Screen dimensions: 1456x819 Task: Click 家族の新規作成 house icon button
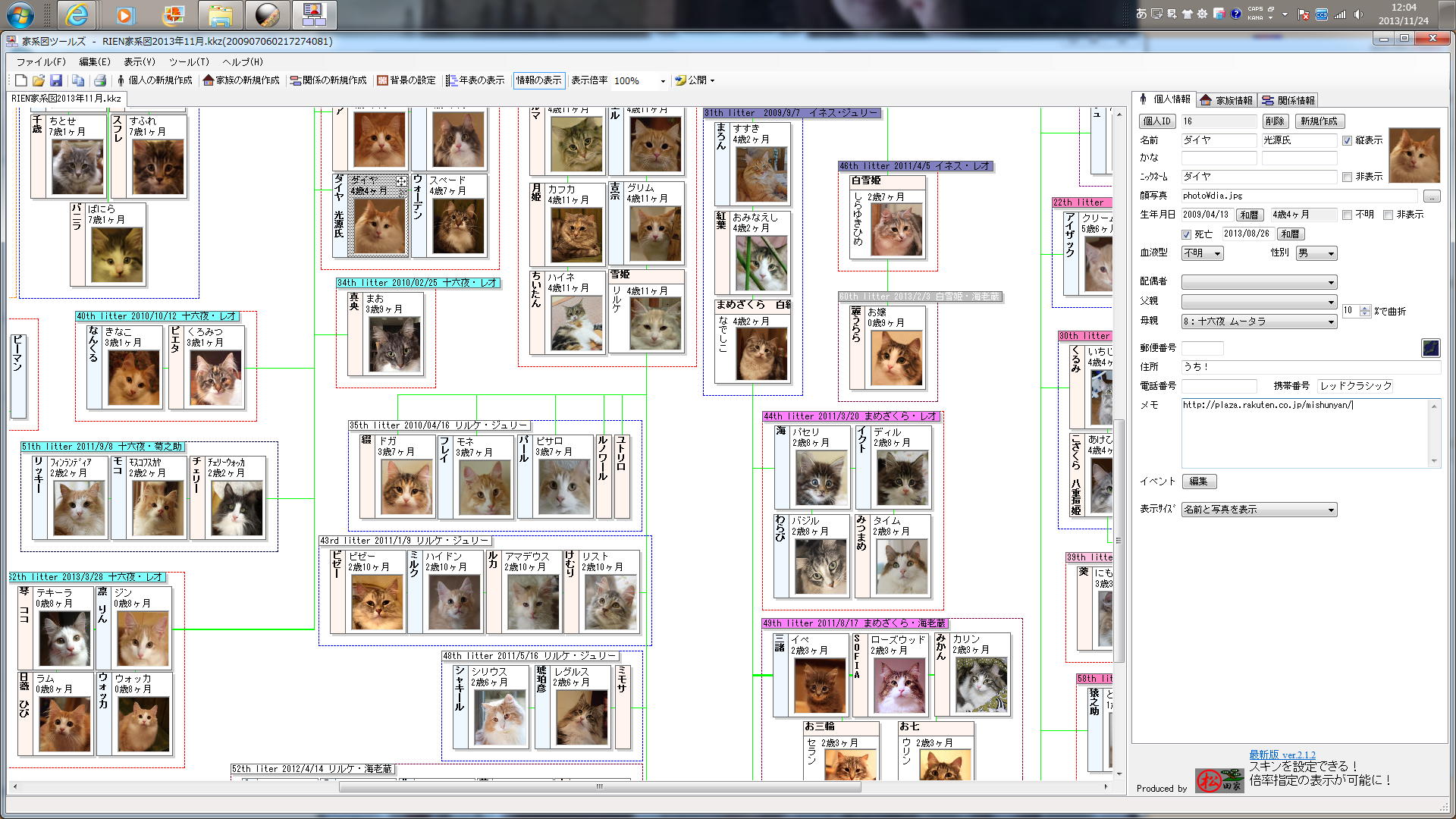tap(242, 80)
